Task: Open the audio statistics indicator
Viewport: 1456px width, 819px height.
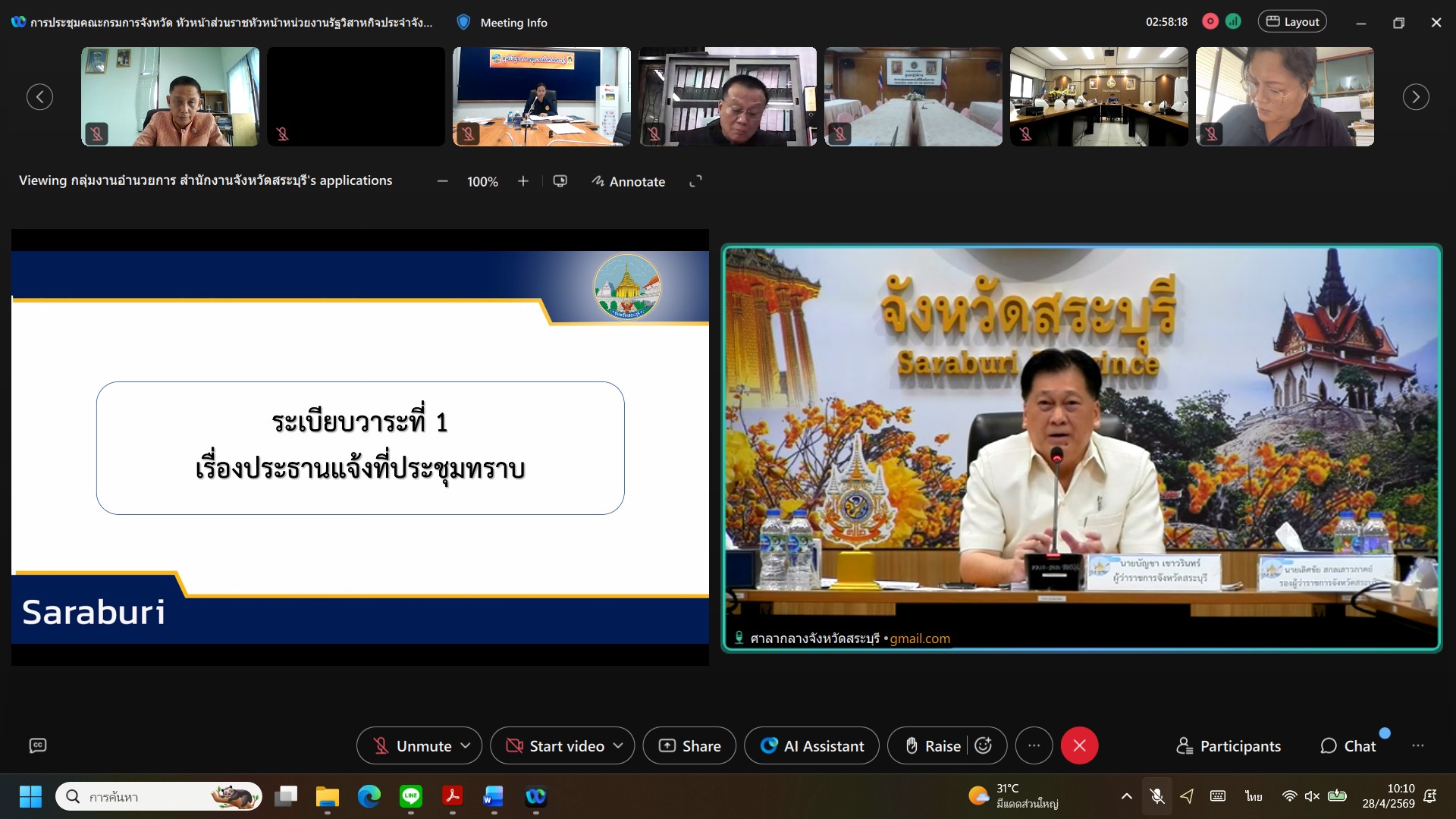Action: click(1234, 22)
